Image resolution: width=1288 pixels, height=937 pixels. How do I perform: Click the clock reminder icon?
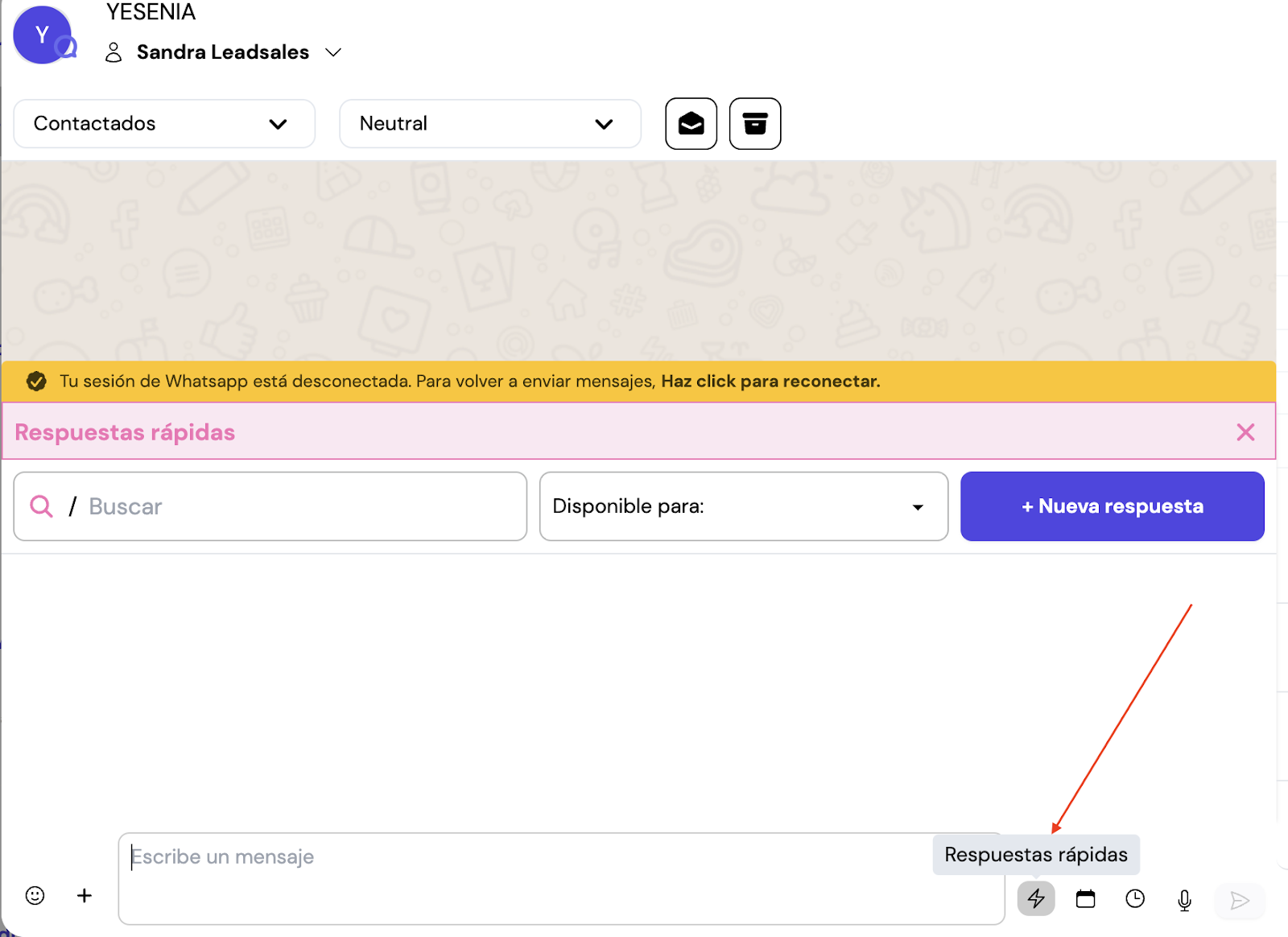(1135, 898)
